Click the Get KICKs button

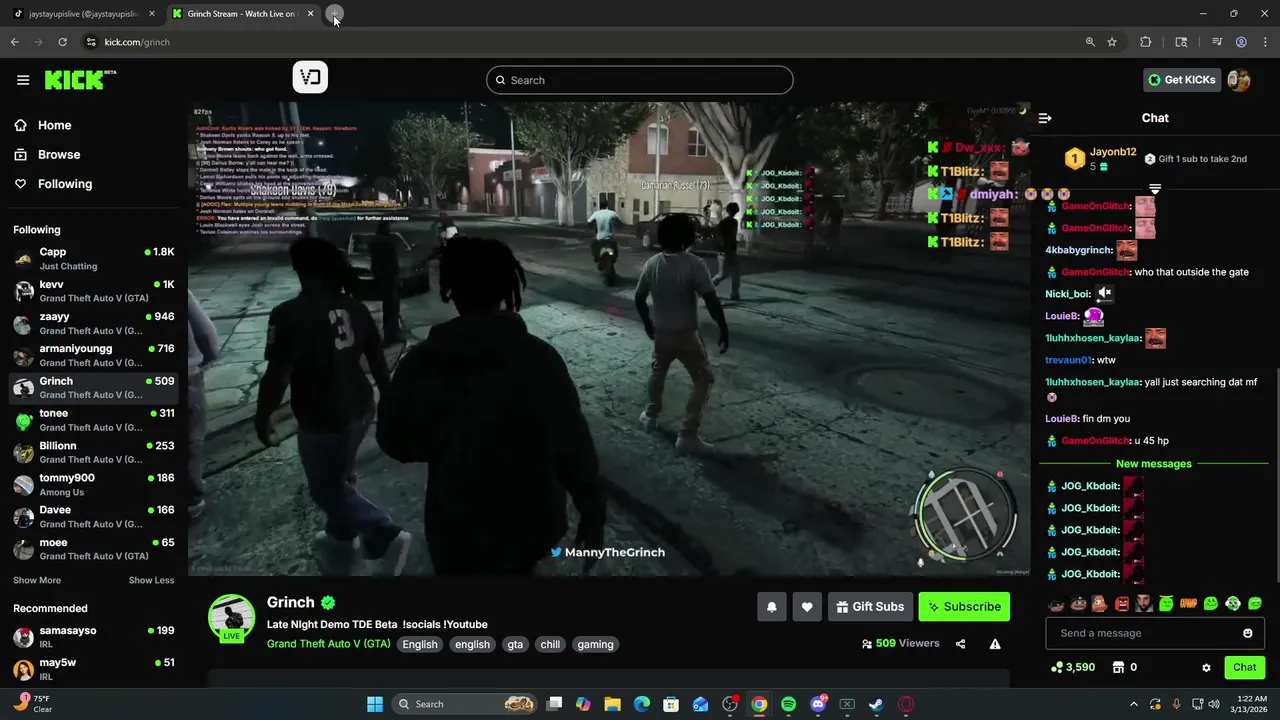click(1182, 80)
